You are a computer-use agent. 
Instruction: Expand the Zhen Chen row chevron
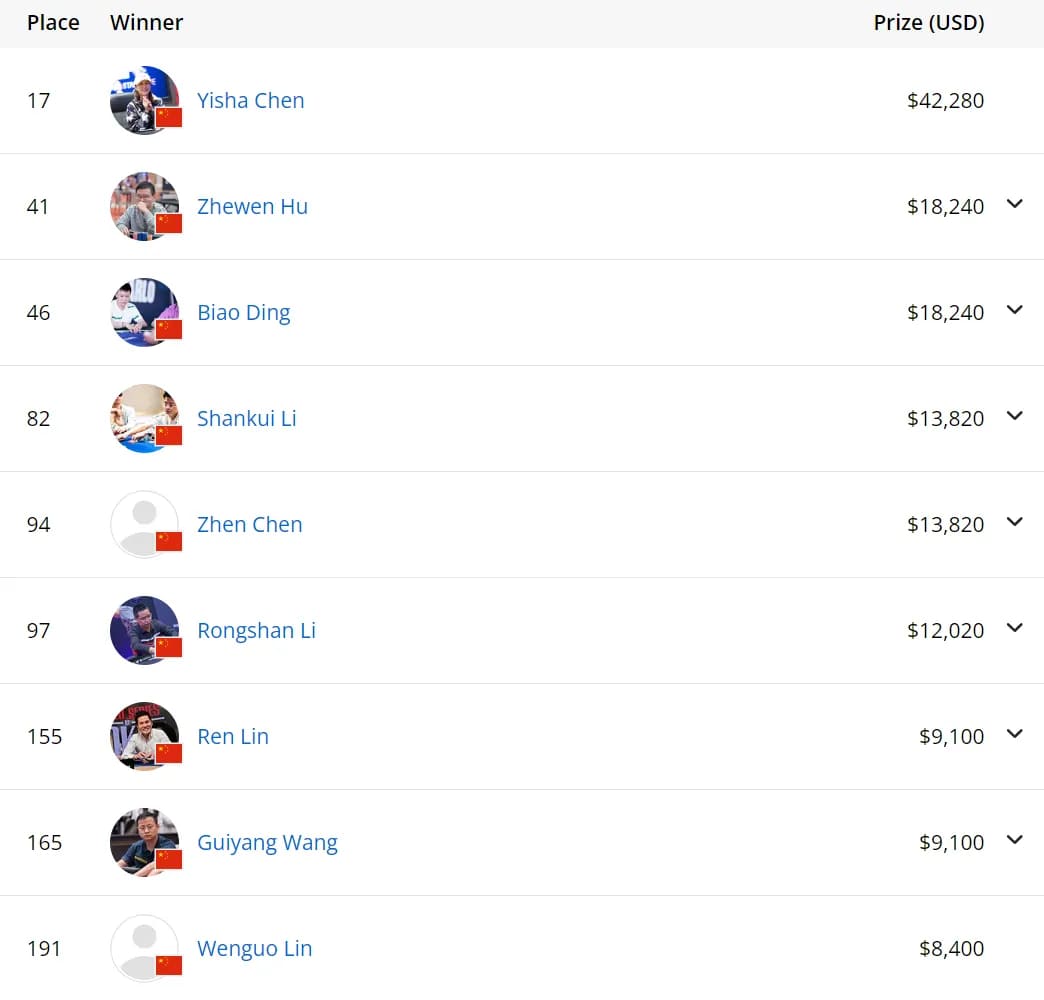click(1015, 522)
